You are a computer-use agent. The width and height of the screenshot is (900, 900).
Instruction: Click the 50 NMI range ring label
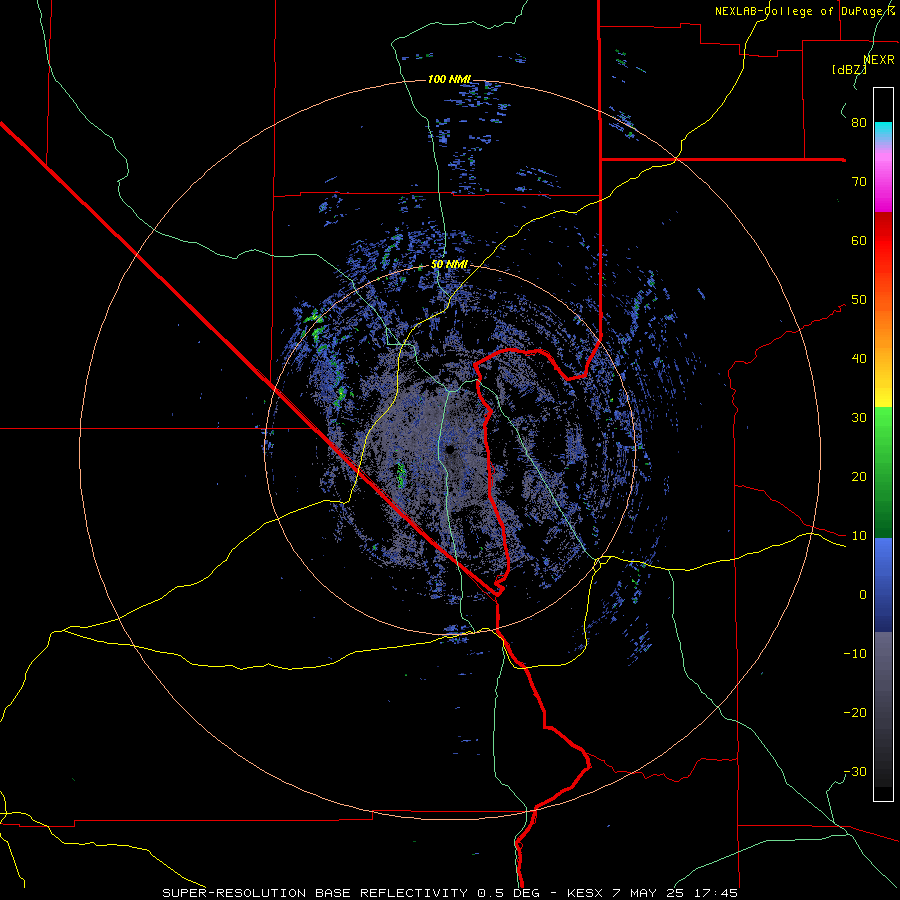coord(449,265)
